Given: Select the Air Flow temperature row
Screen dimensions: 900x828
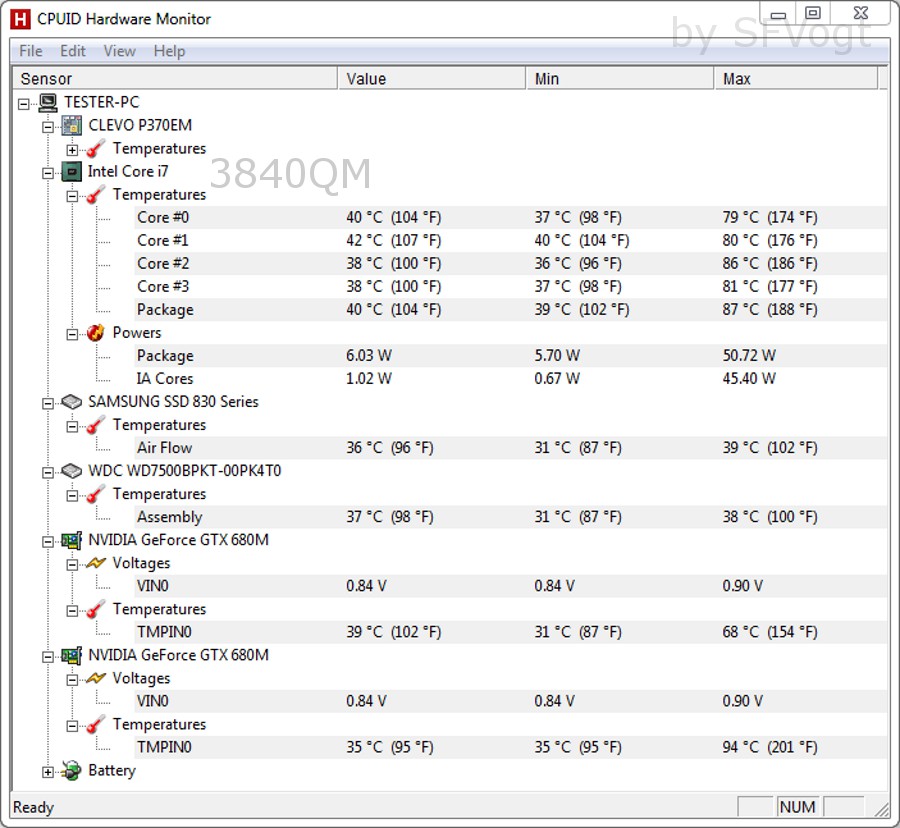Looking at the screenshot, I should point(511,448).
